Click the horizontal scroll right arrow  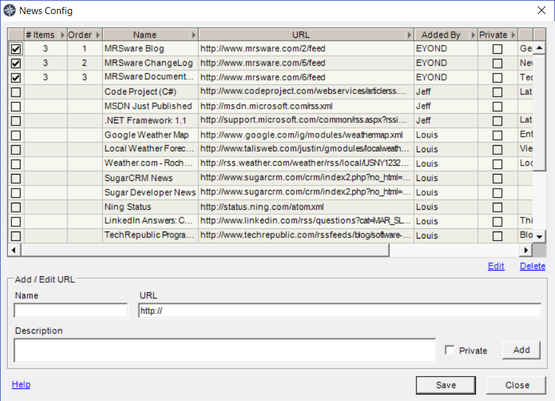(526, 250)
